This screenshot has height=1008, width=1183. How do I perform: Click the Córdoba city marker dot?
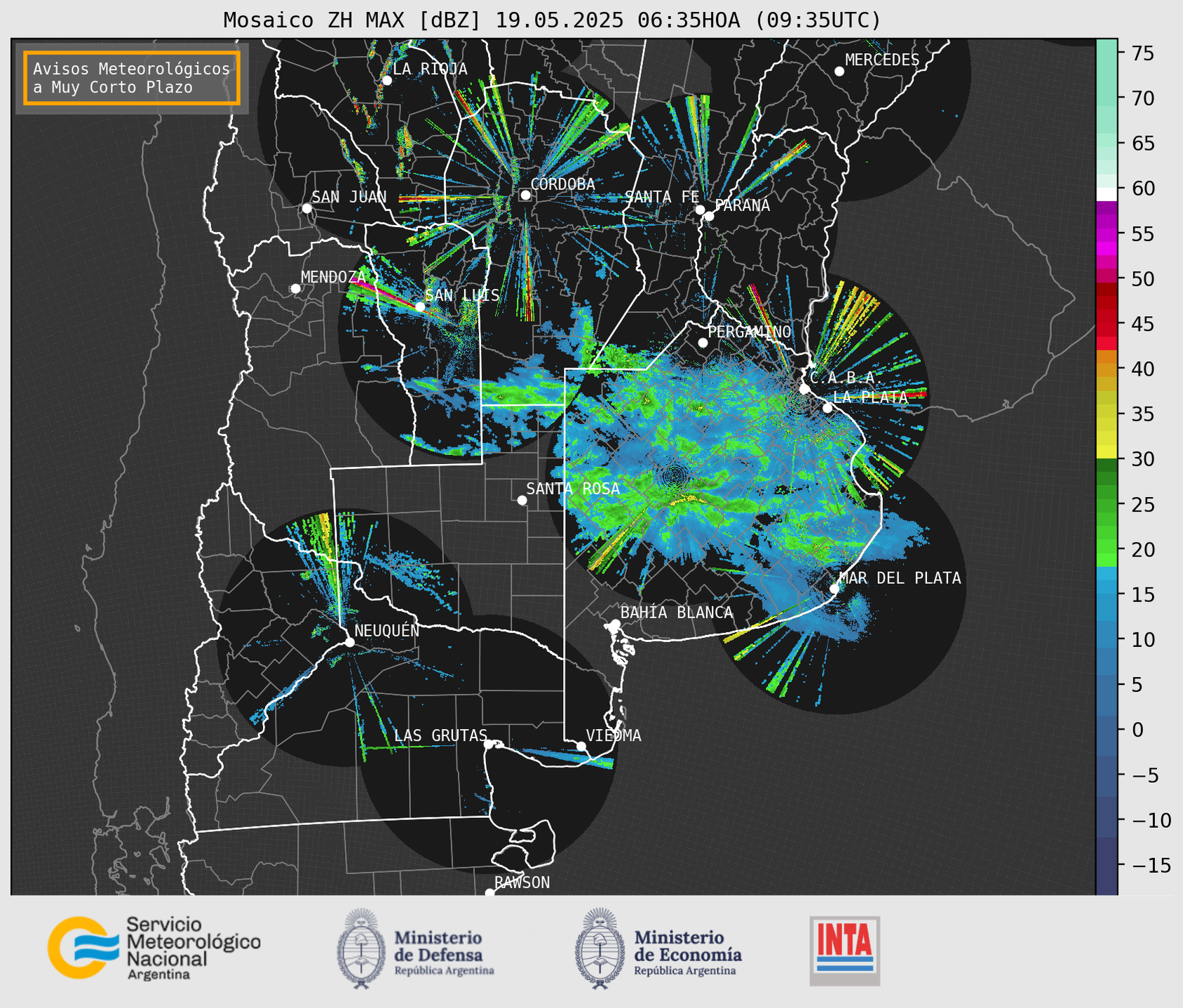525,195
